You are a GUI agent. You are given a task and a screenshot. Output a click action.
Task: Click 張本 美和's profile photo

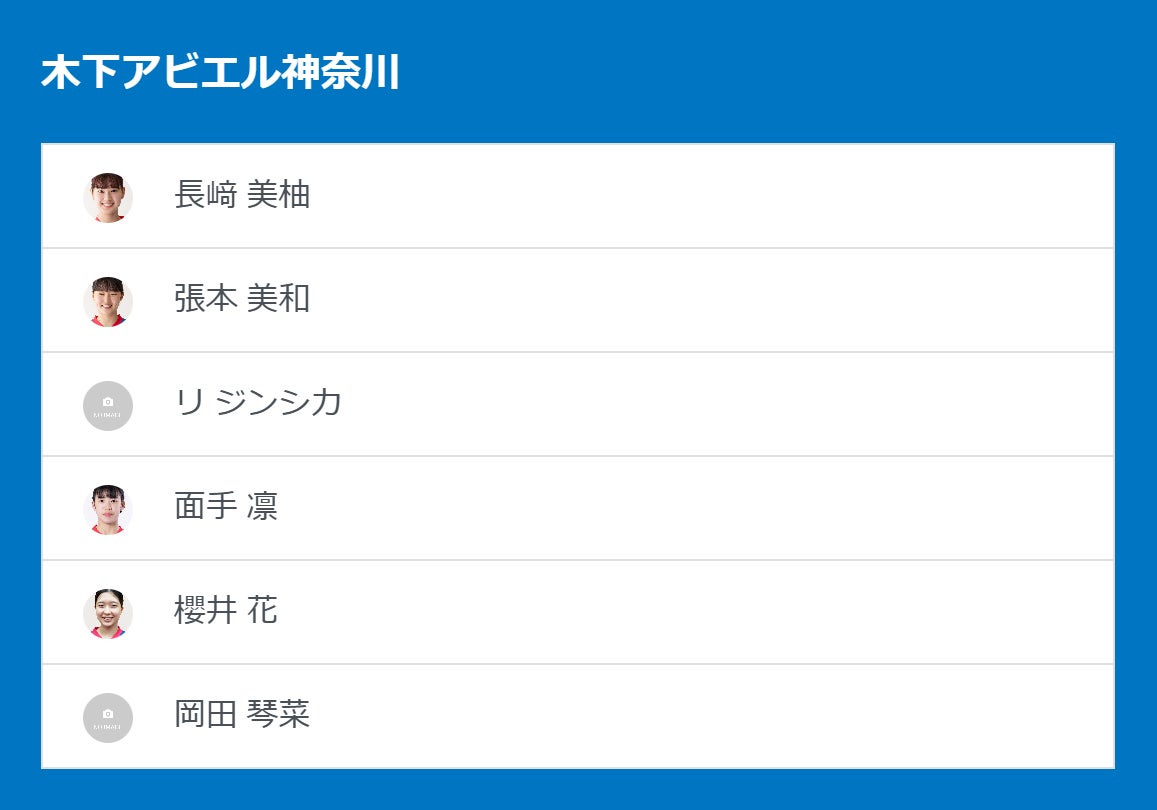click(x=108, y=301)
